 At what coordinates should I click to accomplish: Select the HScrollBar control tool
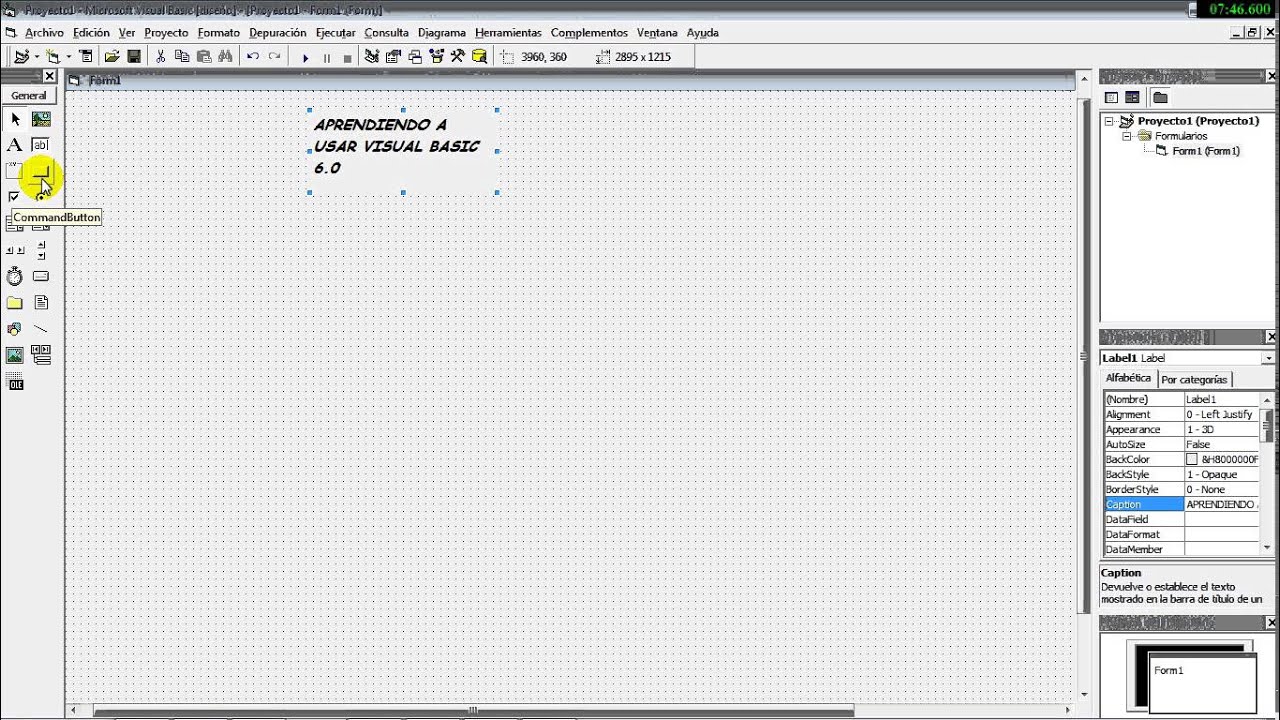[15, 250]
